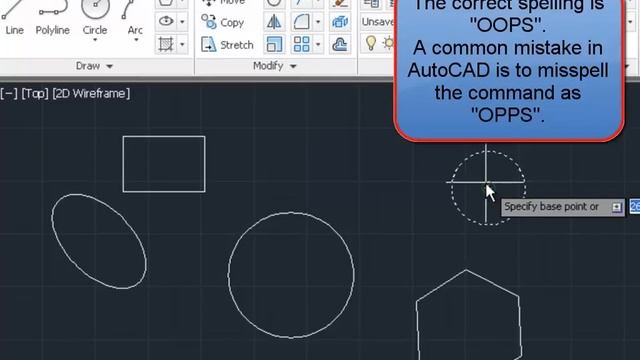The image size is (640, 360).
Task: Select the Explode tool icon
Action: 340,22
